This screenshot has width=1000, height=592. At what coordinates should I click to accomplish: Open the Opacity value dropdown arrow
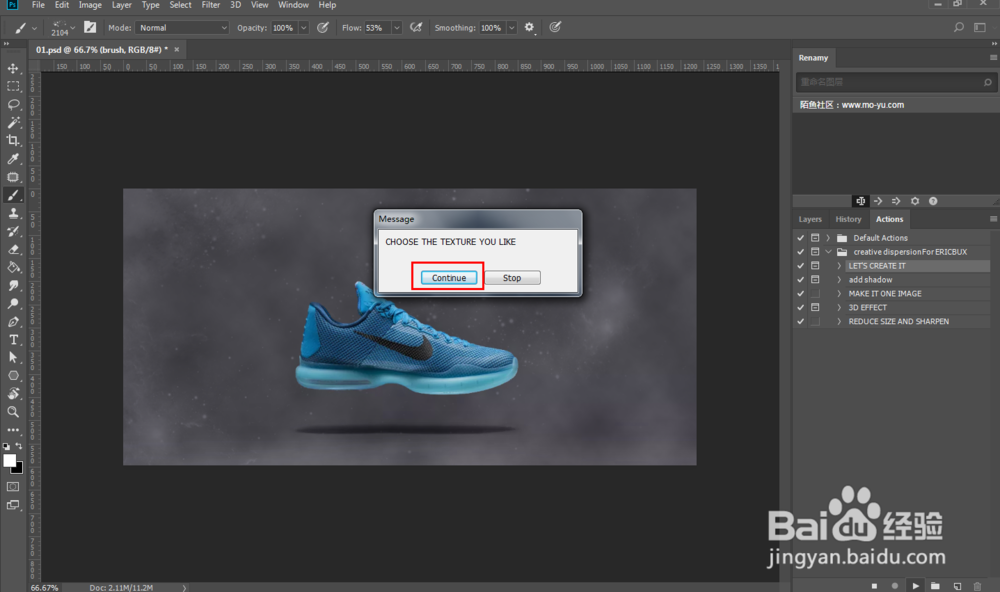pyautogui.click(x=304, y=27)
